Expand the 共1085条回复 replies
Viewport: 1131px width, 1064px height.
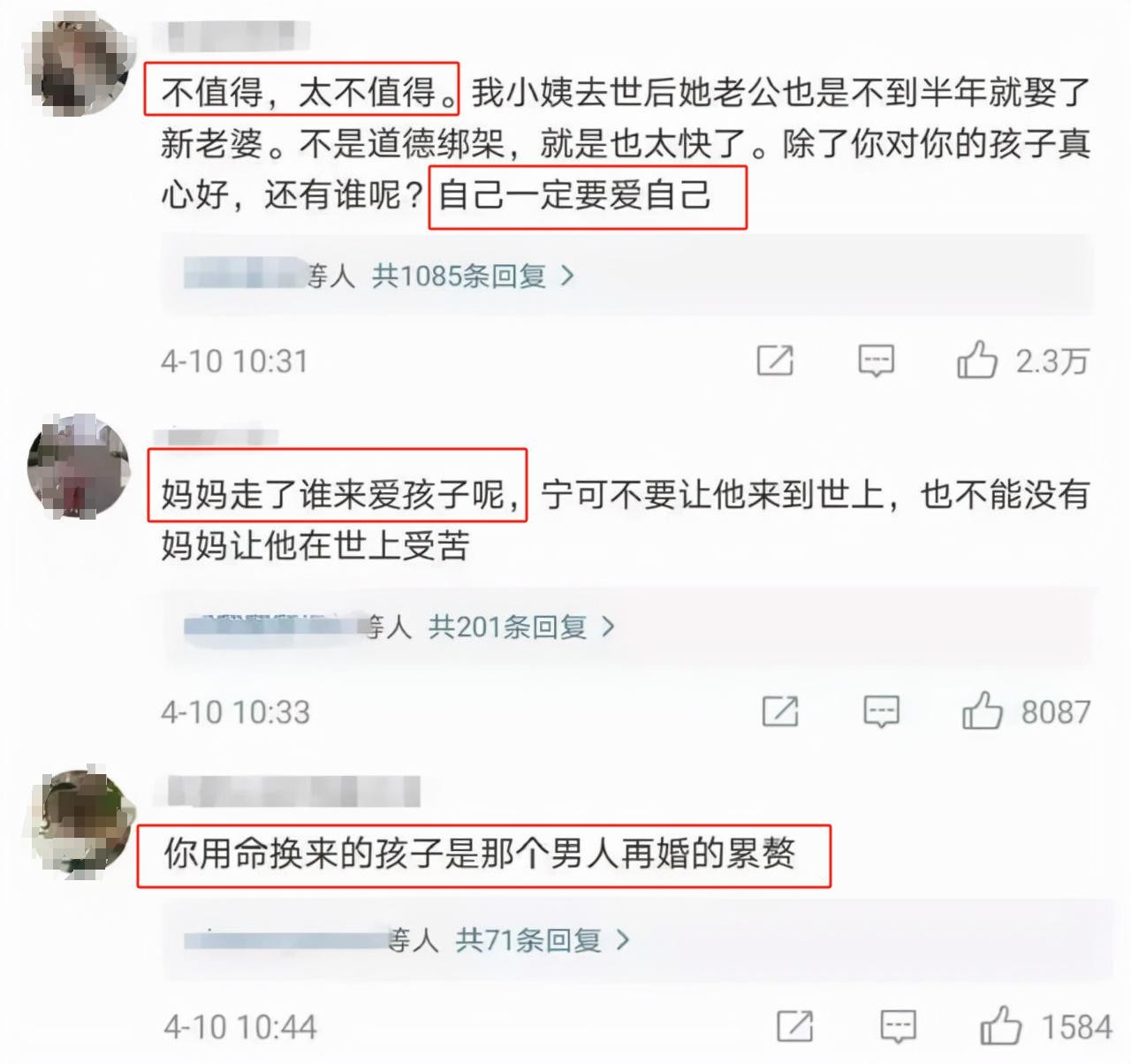(x=473, y=277)
